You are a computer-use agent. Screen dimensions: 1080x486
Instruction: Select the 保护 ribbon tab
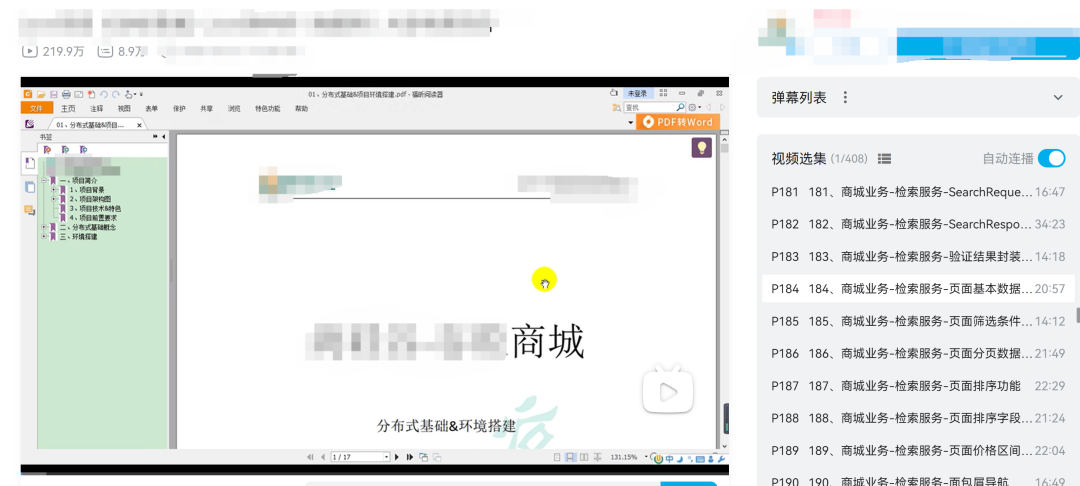pyautogui.click(x=179, y=108)
